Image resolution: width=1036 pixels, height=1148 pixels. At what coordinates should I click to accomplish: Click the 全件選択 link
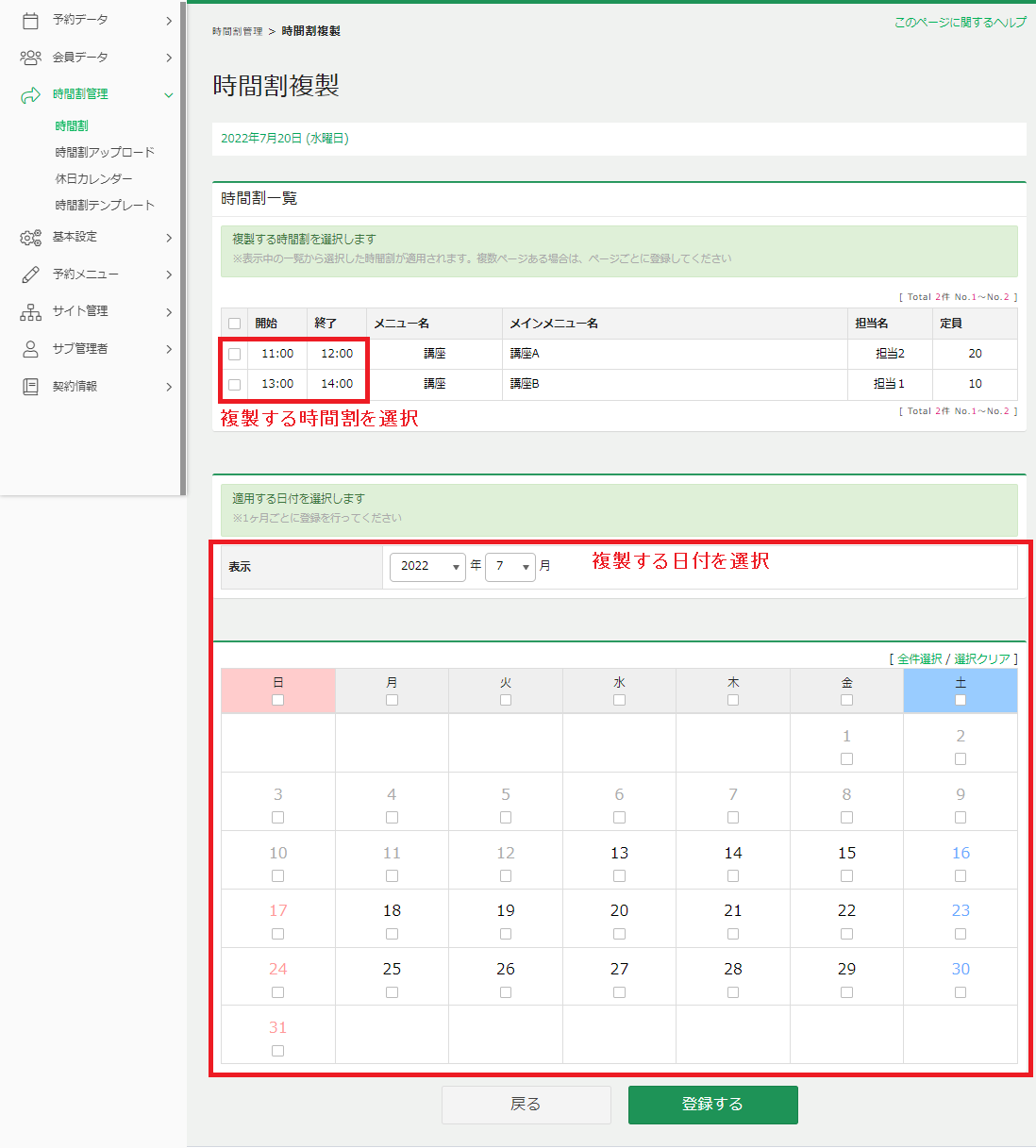coord(920,658)
